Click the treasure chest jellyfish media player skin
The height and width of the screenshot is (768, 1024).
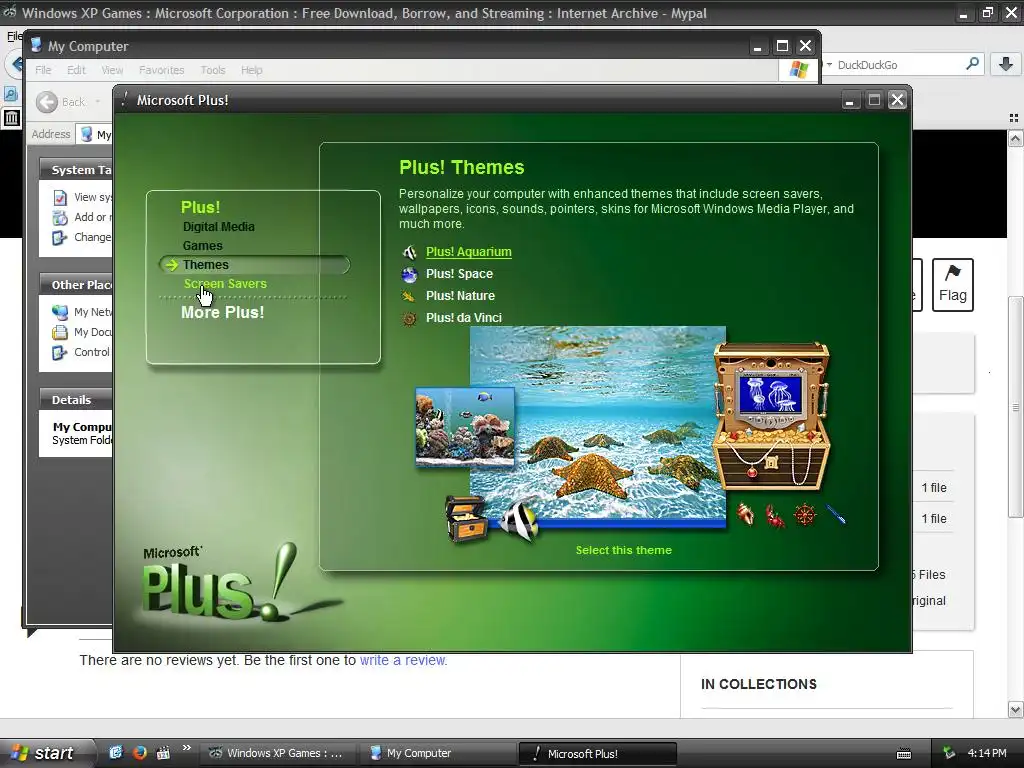[771, 416]
